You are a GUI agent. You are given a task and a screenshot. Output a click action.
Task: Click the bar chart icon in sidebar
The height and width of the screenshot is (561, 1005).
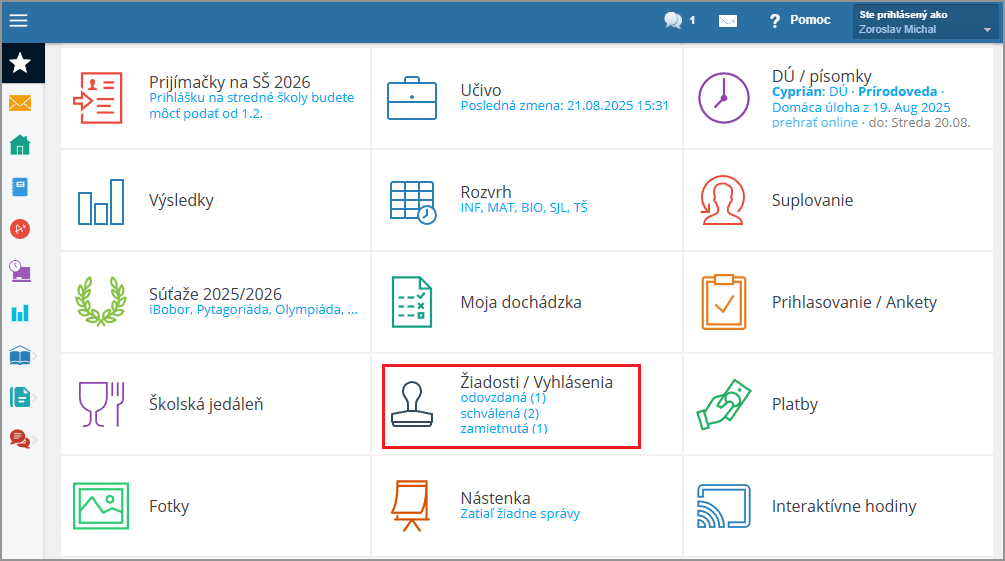pos(20,313)
